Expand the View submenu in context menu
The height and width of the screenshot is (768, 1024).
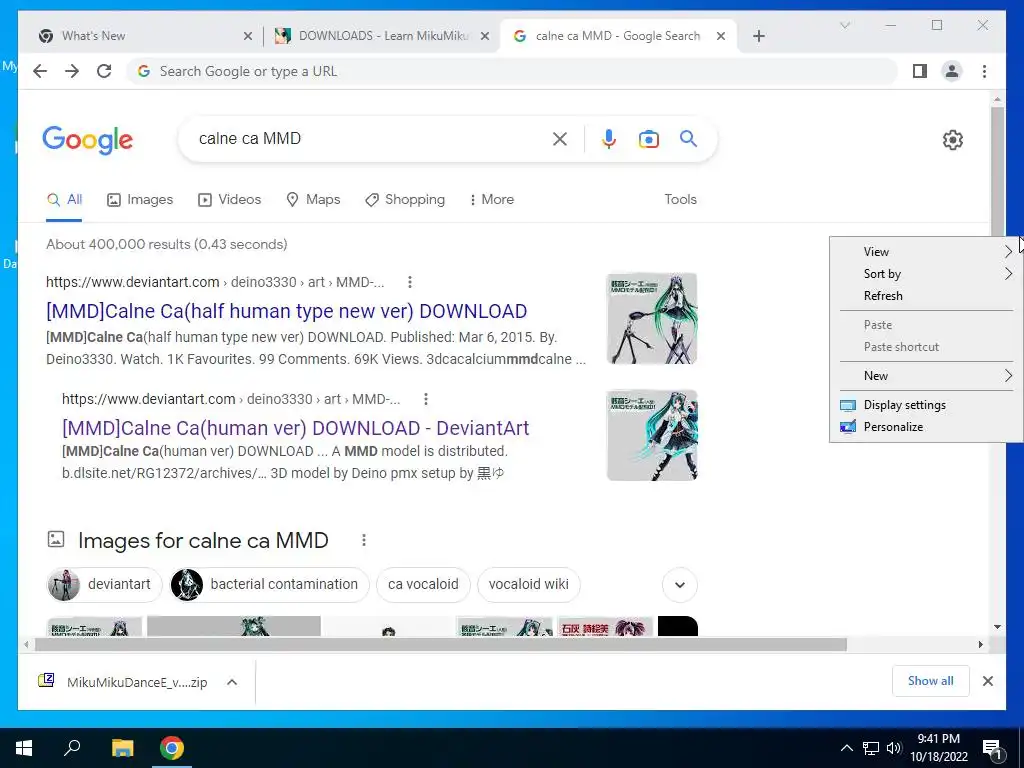coord(926,251)
